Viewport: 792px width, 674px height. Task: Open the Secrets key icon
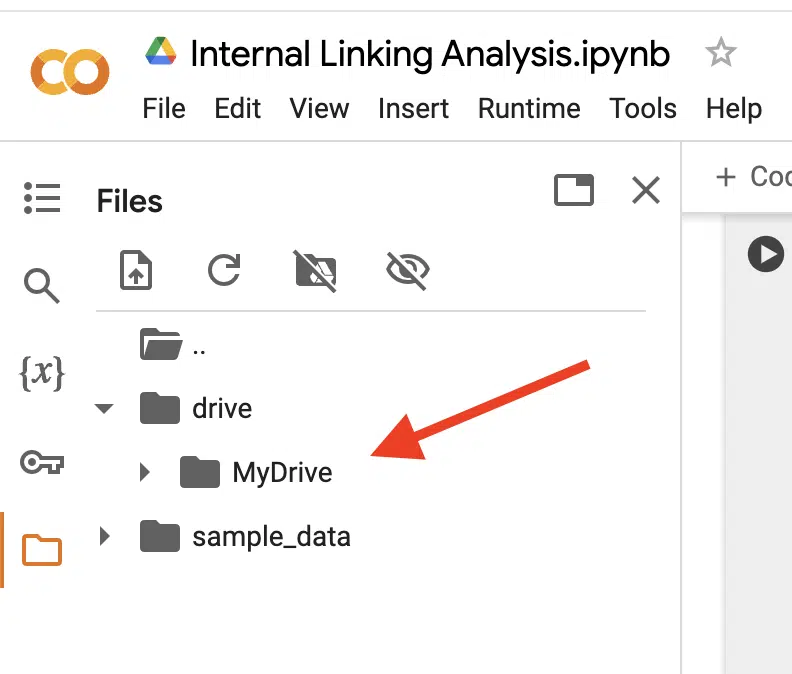[x=42, y=462]
